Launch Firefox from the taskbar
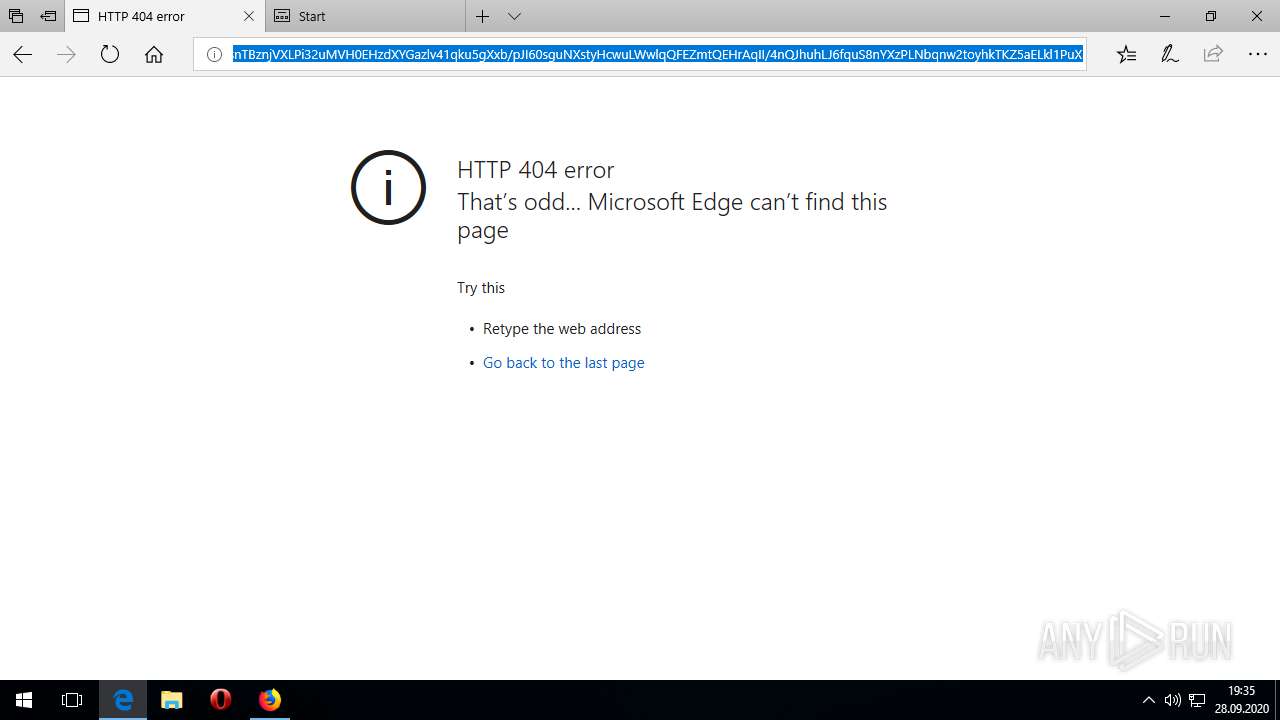Screen dimensions: 1280x720 pyautogui.click(x=270, y=700)
